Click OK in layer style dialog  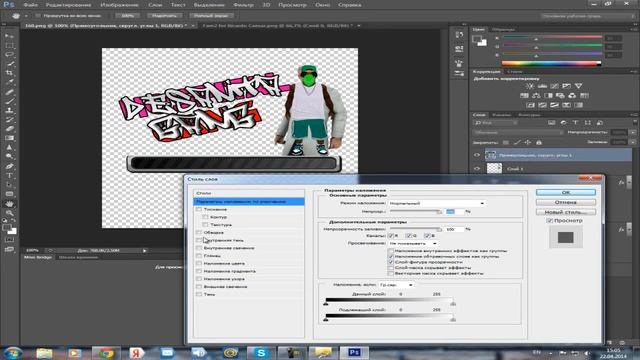pos(565,192)
